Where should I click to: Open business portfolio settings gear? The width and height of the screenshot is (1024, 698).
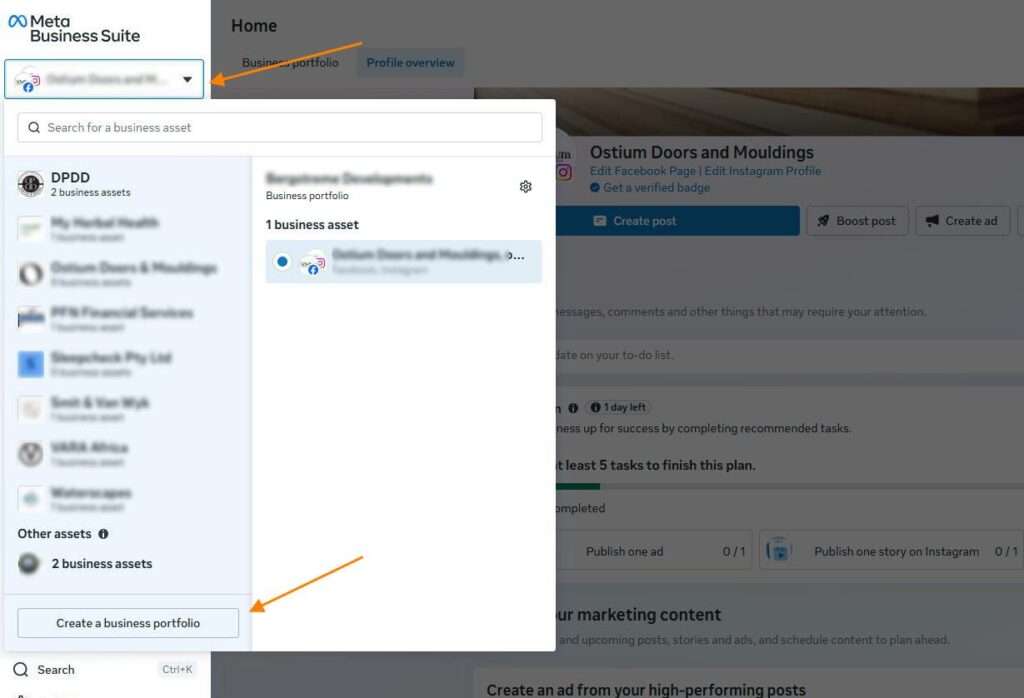click(x=526, y=187)
